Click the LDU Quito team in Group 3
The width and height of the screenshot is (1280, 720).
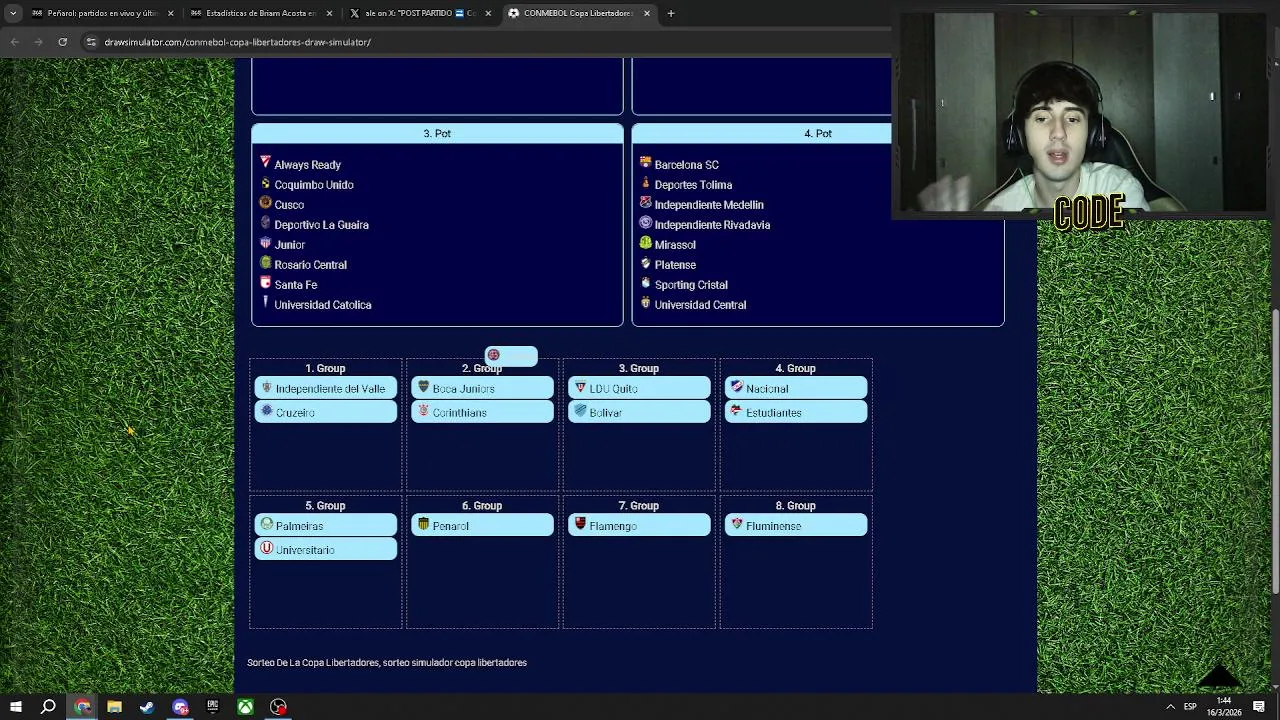point(639,388)
